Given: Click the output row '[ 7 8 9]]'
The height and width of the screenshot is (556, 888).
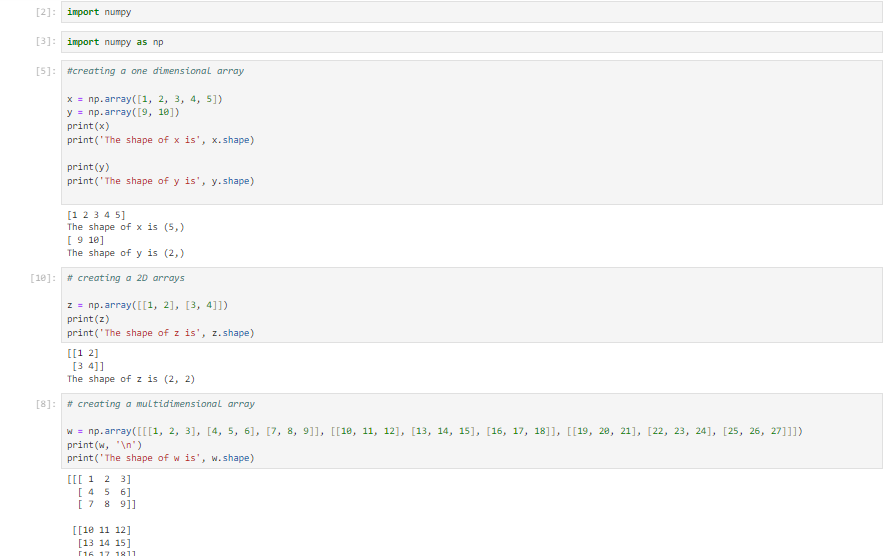Looking at the screenshot, I should [x=106, y=504].
